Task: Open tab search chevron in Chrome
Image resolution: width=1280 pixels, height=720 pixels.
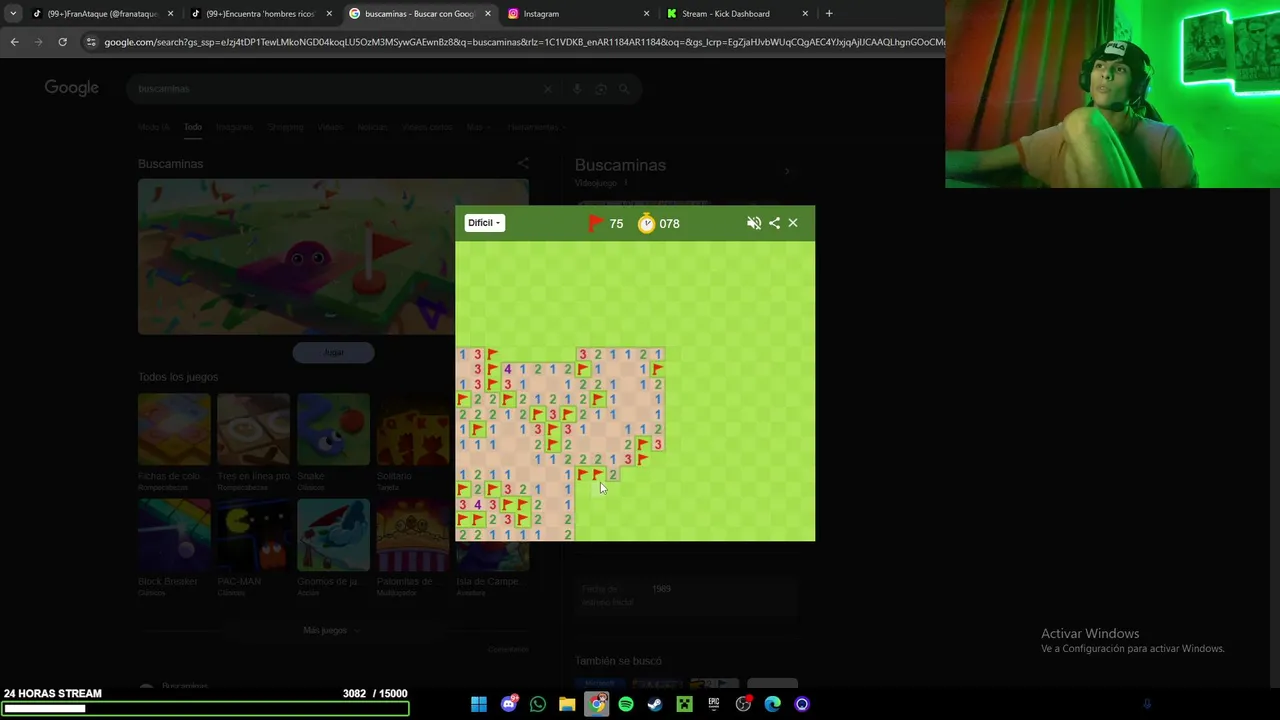Action: (x=13, y=14)
